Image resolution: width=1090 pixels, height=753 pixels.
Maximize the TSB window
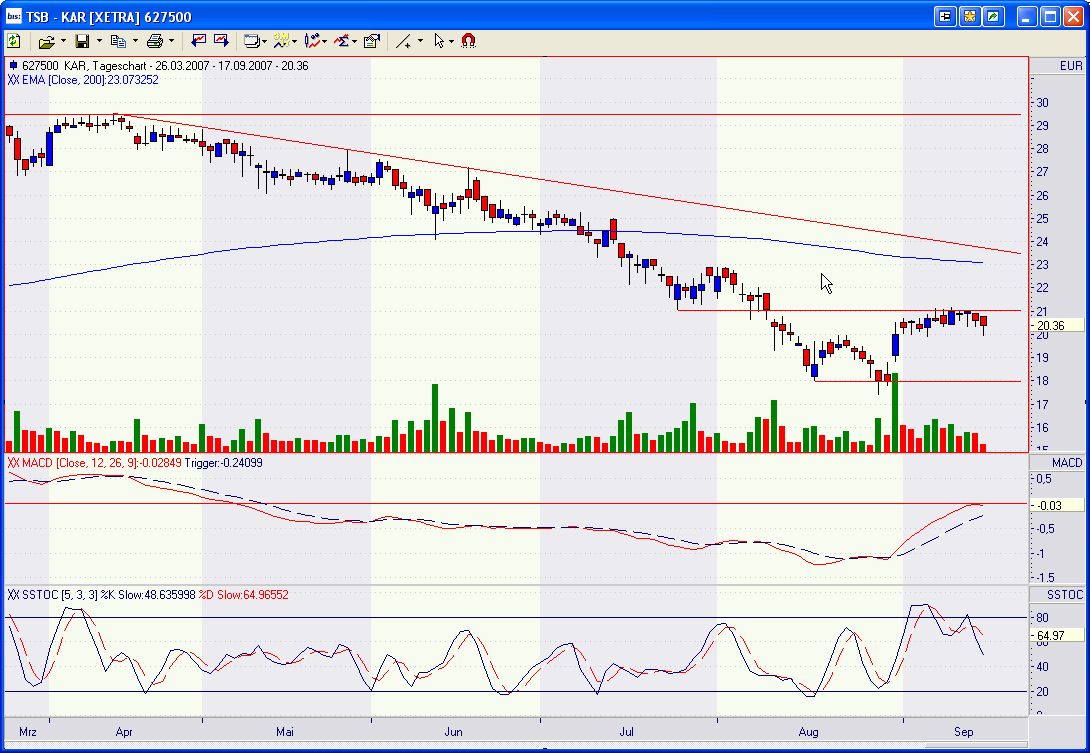tap(1050, 16)
